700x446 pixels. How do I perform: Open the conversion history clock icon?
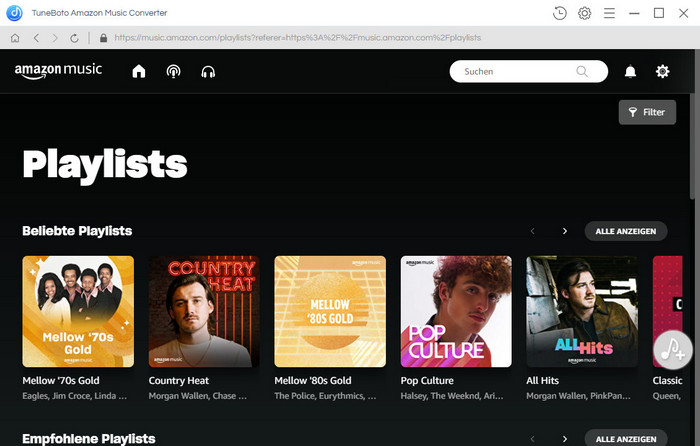click(x=559, y=13)
